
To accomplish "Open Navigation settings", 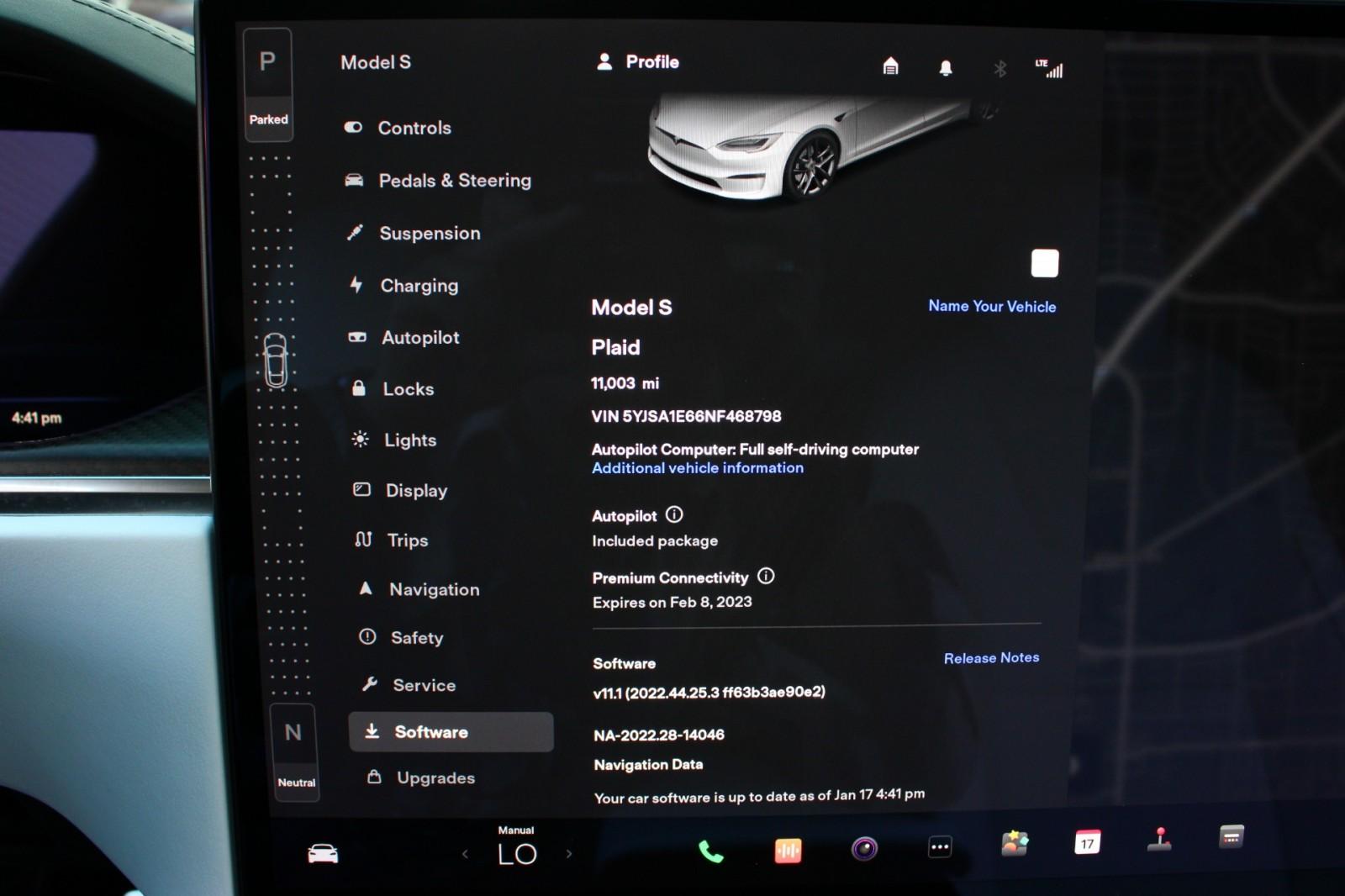I will tap(419, 589).
